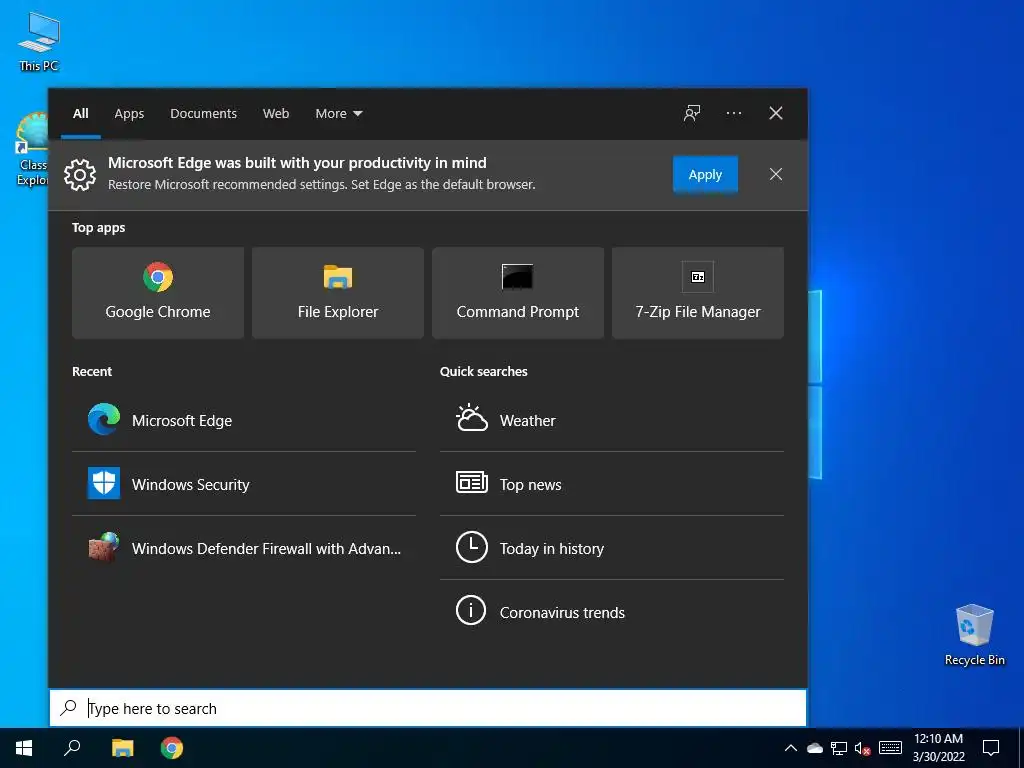Open the Windows Start menu
This screenshot has height=768, width=1024.
click(24, 748)
